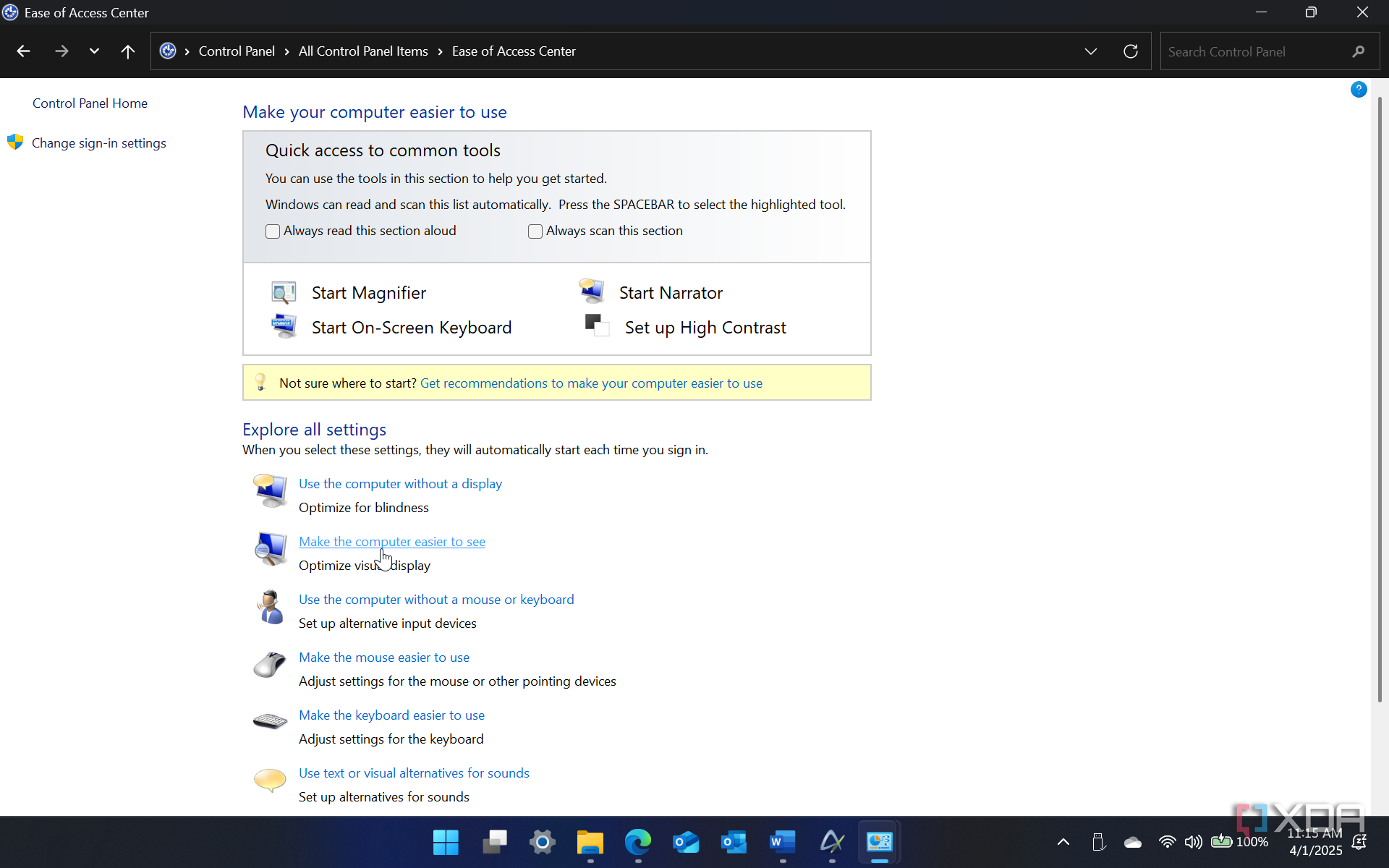Start Magnifier text link
Screen dimensions: 1389x868
tap(369, 293)
